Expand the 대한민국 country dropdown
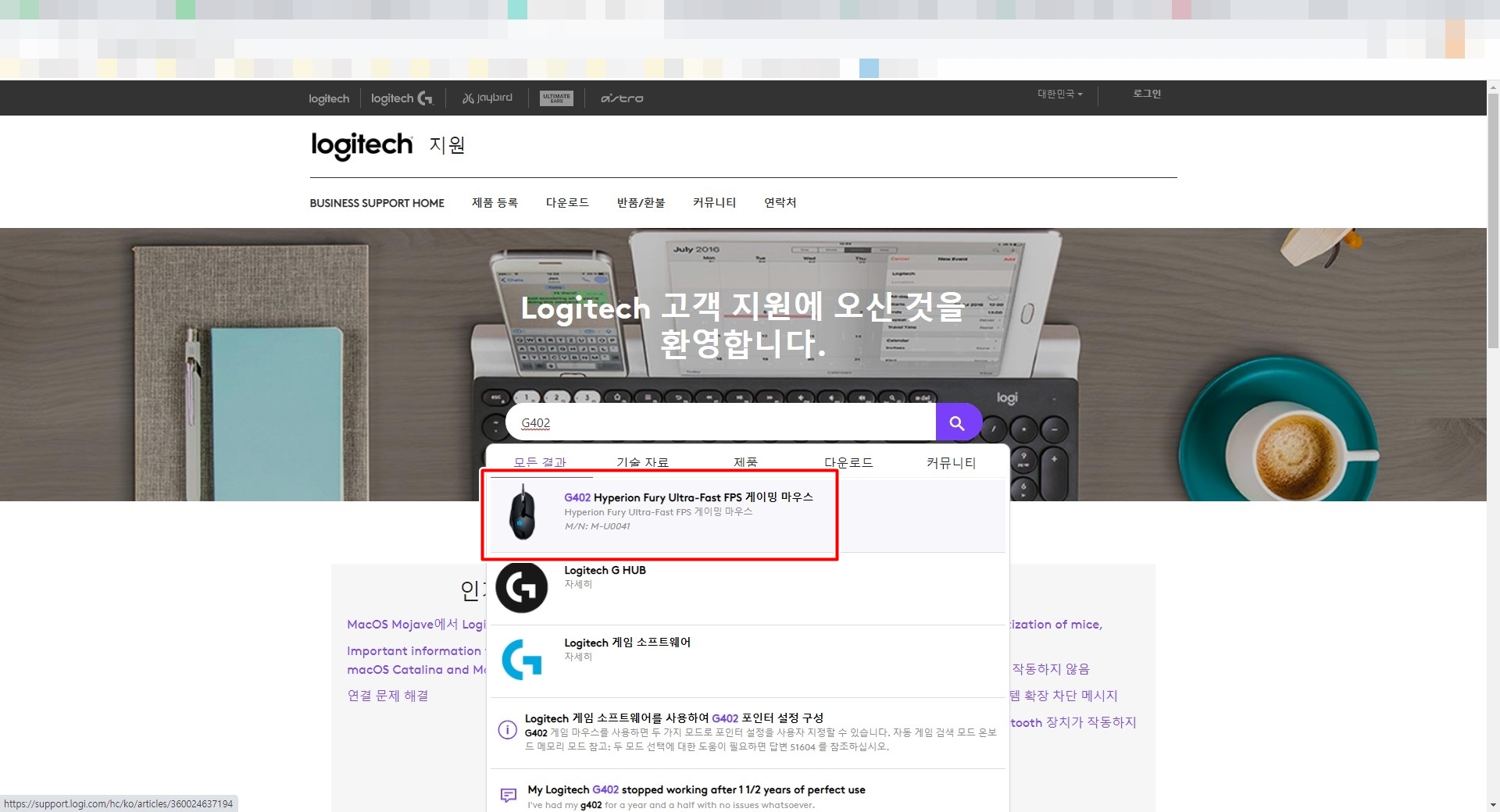 pyautogui.click(x=1060, y=94)
